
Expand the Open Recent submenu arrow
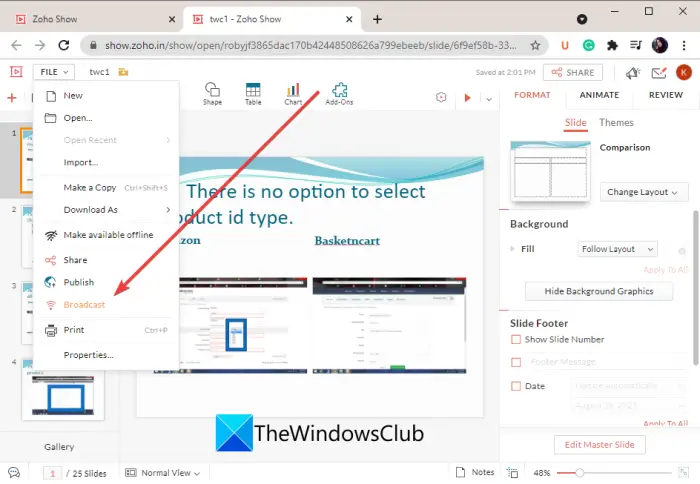[168, 140]
